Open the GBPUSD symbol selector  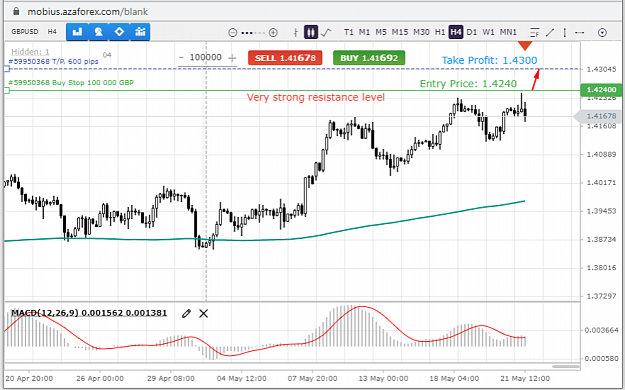pyautogui.click(x=25, y=32)
